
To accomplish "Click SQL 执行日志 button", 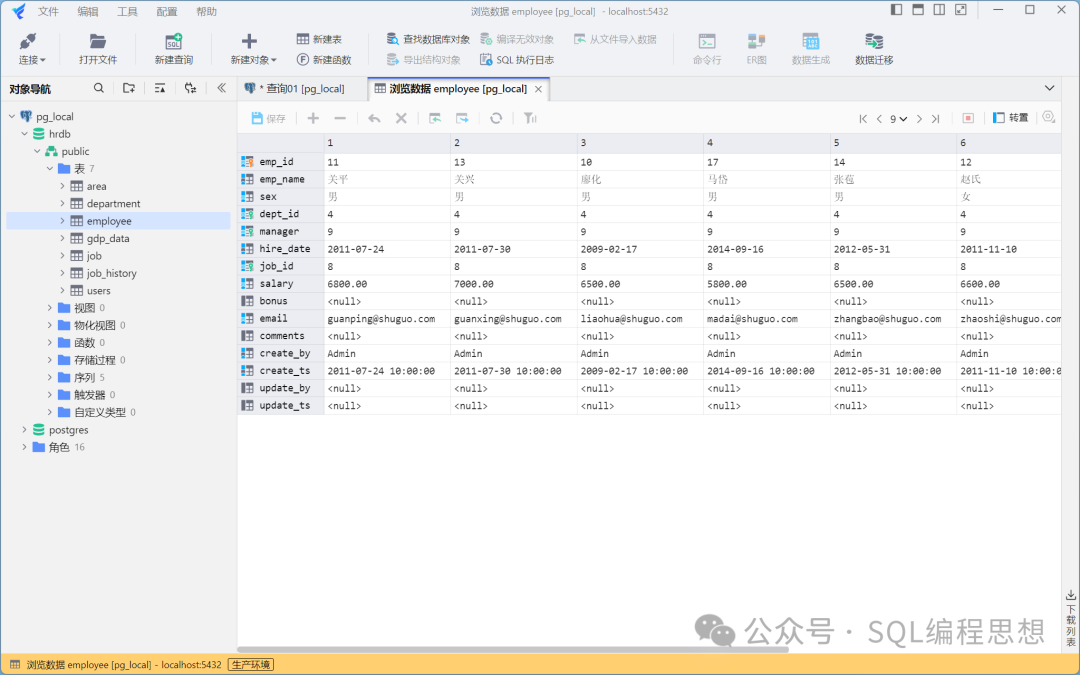I will (516, 60).
